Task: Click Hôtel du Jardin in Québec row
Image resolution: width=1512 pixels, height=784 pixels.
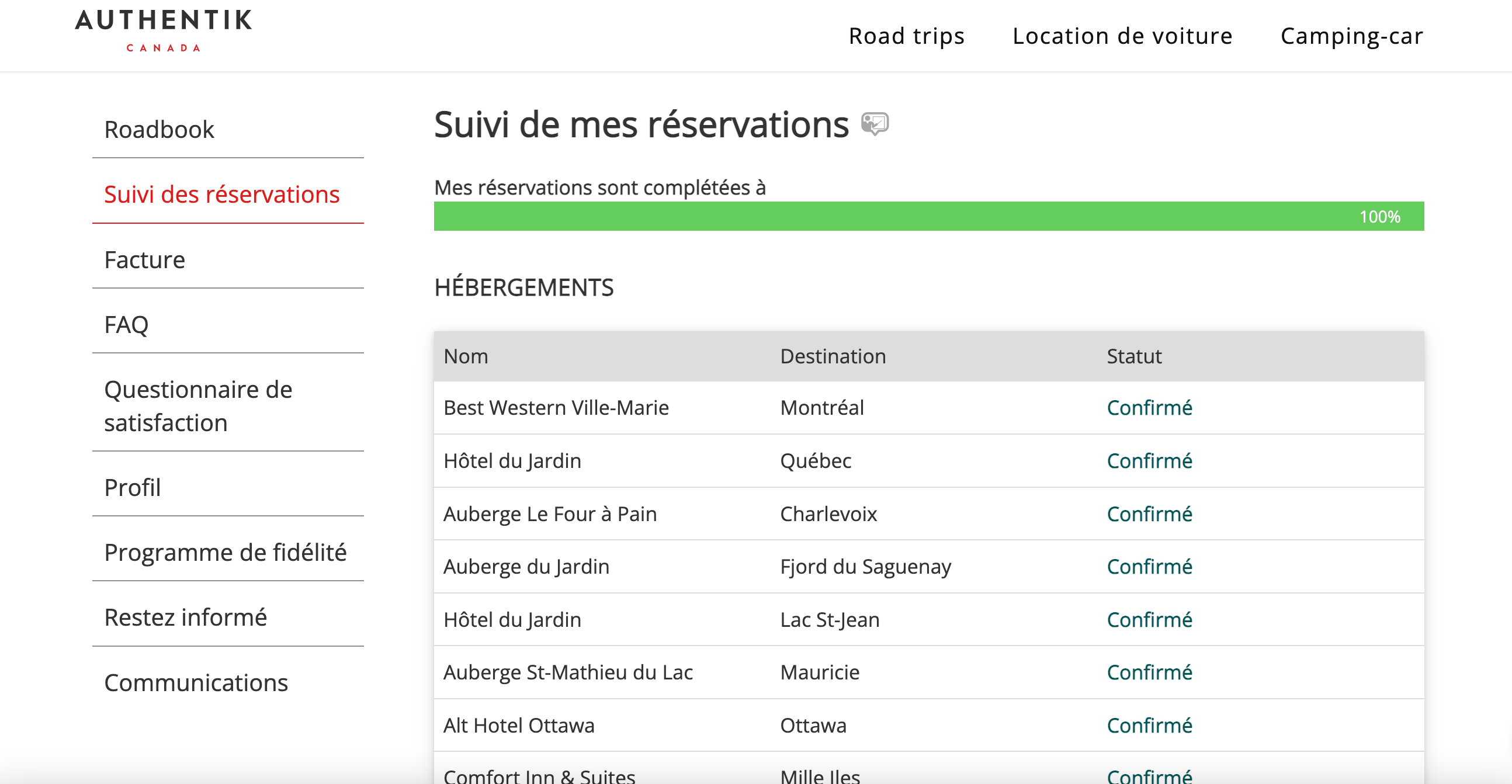Action: pos(512,461)
